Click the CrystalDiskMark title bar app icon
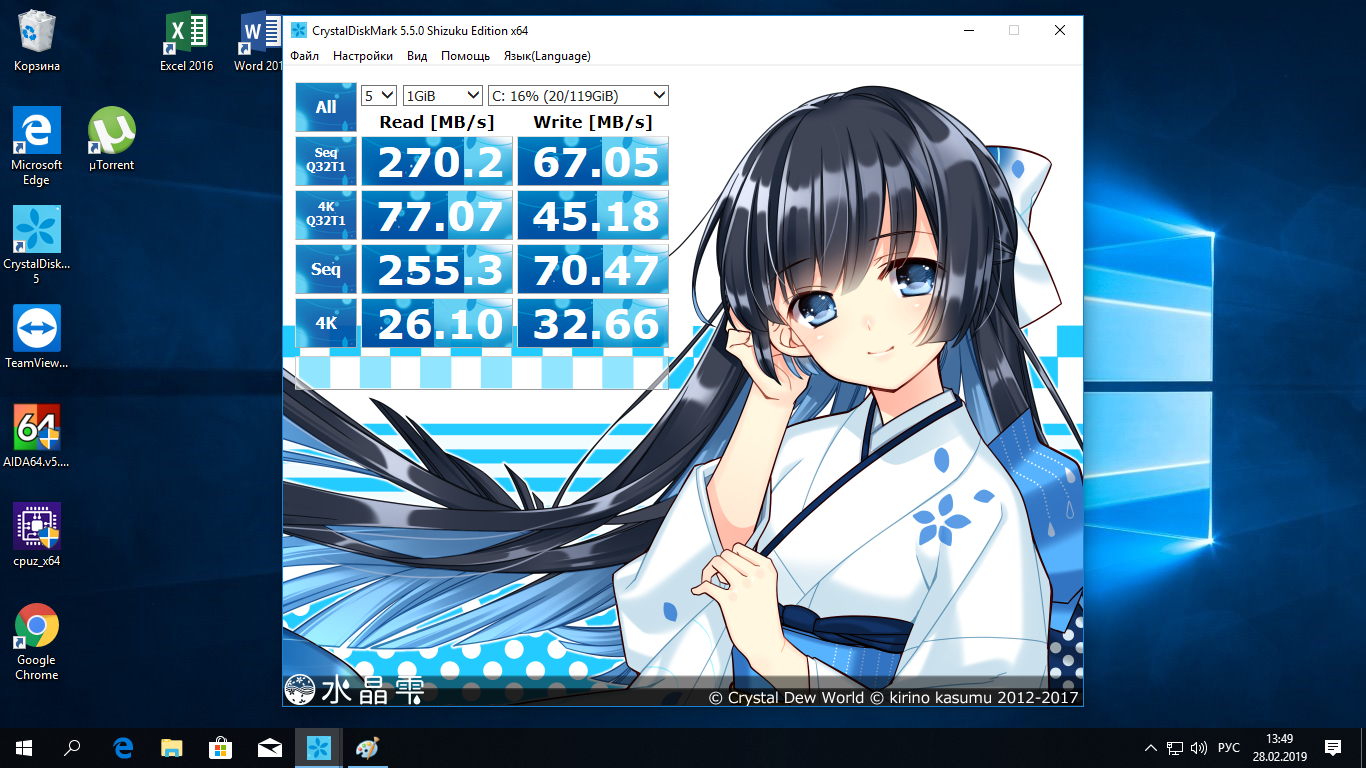 click(298, 30)
